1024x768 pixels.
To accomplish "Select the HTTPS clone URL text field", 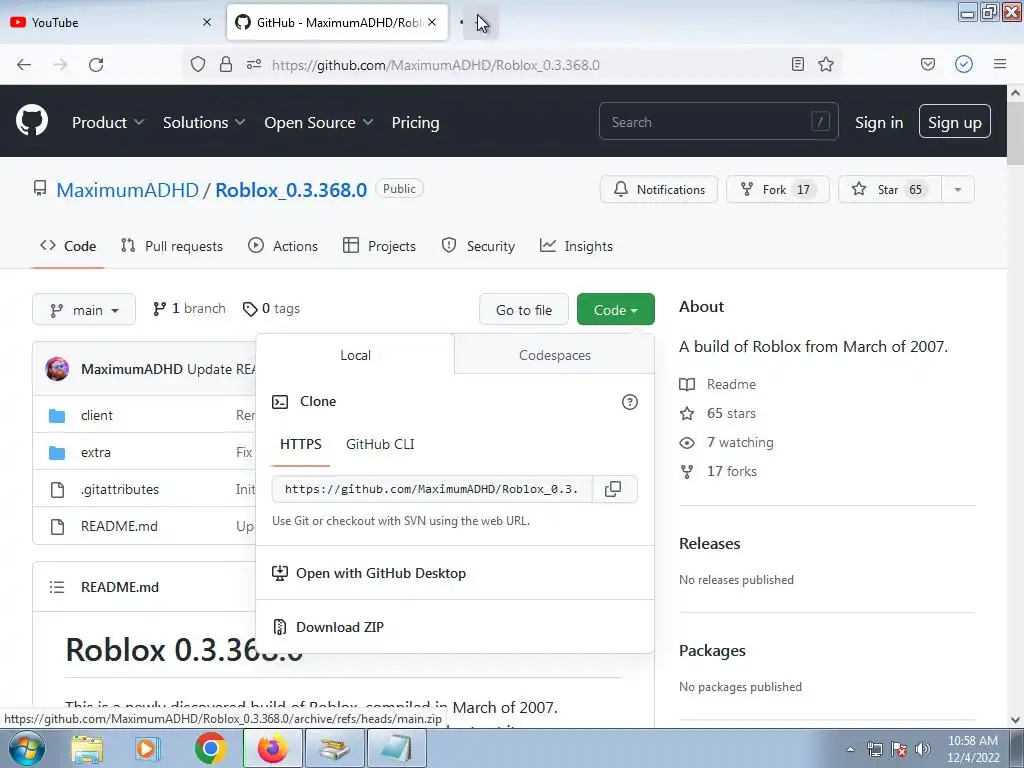I will point(432,489).
